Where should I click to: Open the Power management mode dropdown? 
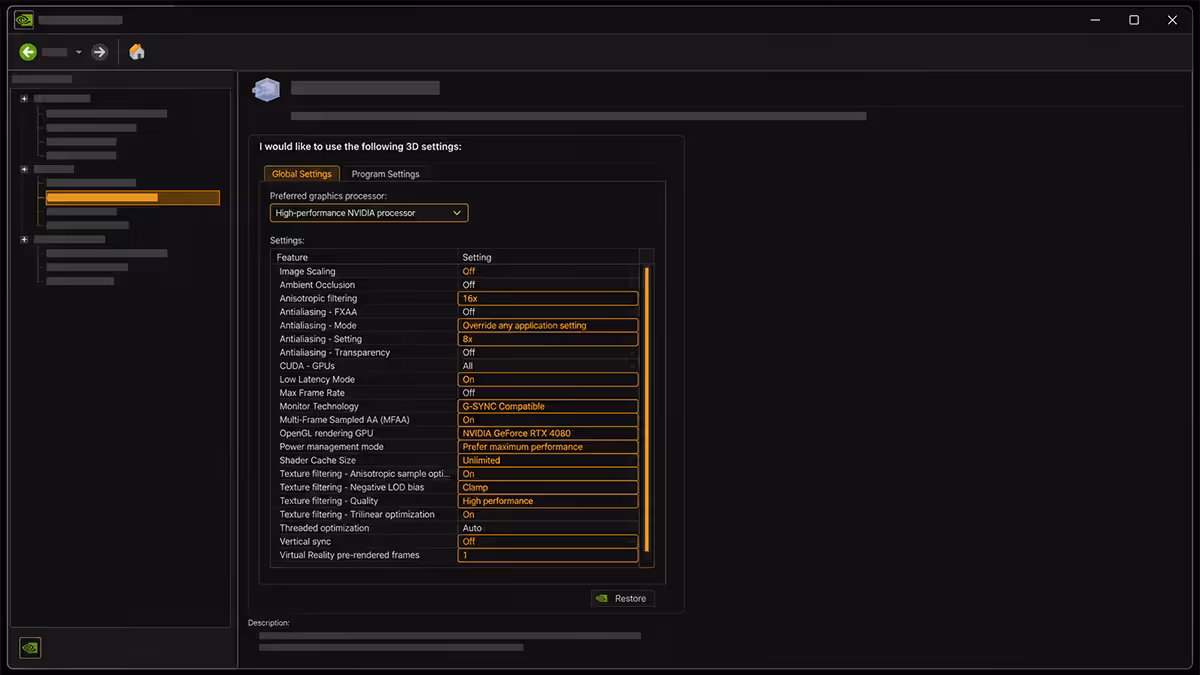pyautogui.click(x=548, y=447)
